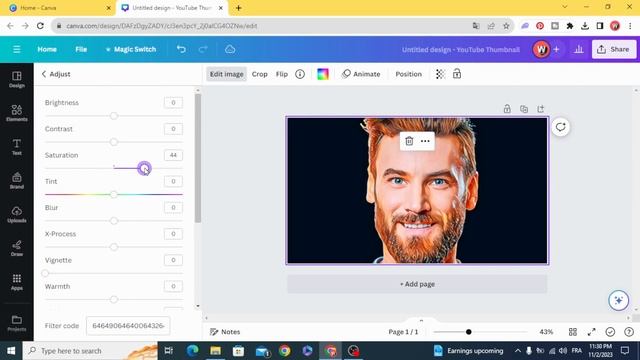Open File Explorer from the taskbar
This screenshot has height=360, width=640.
pyautogui.click(x=216, y=351)
